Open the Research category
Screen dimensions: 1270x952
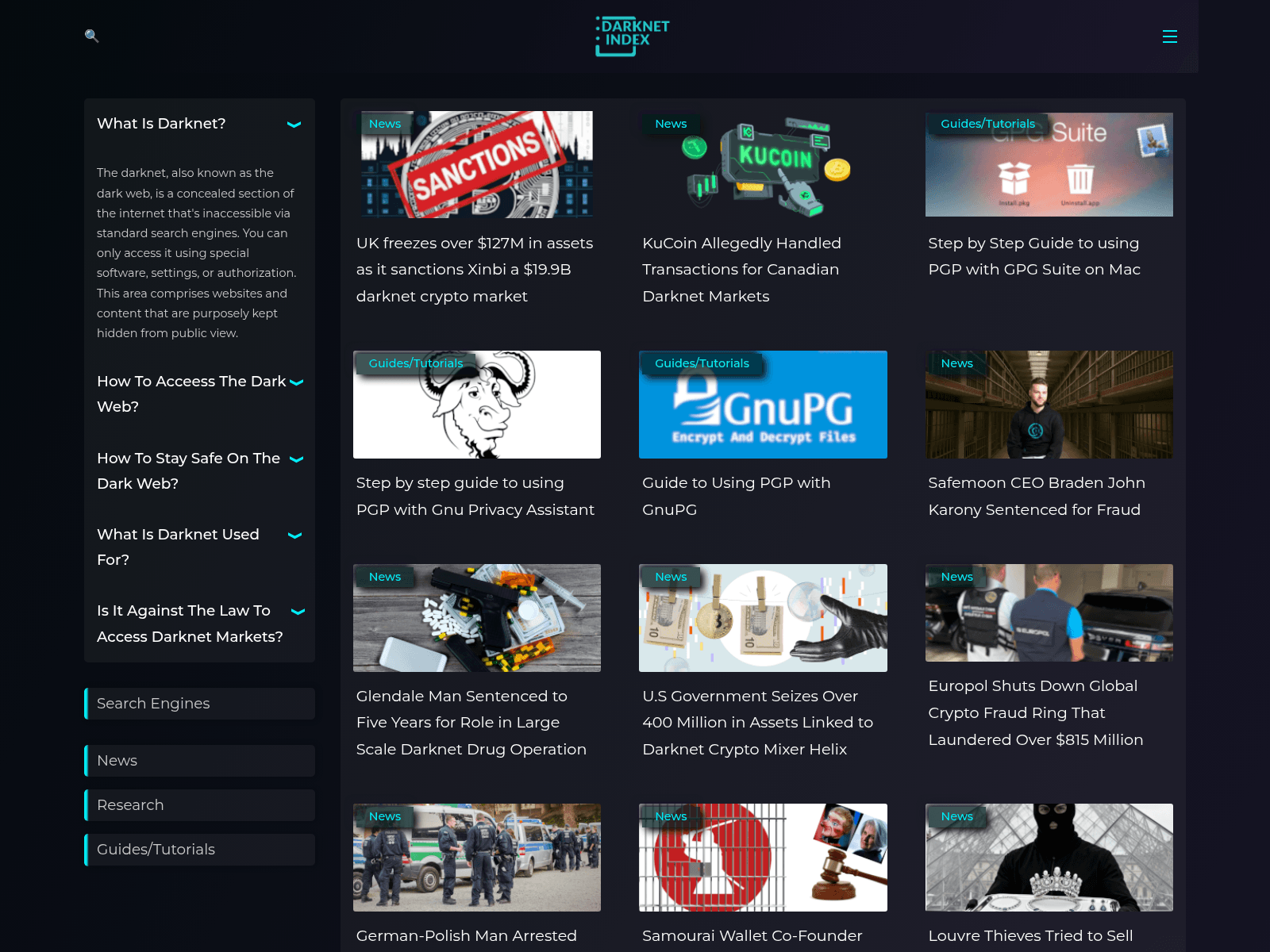(x=199, y=805)
